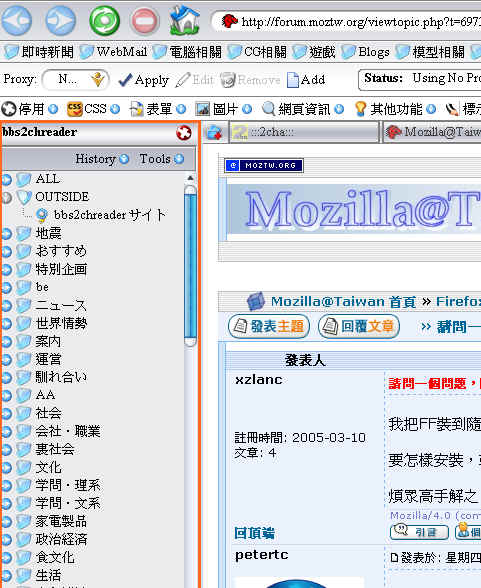
Task: Open the 即時新聞 bookmark folder
Action: 39,52
